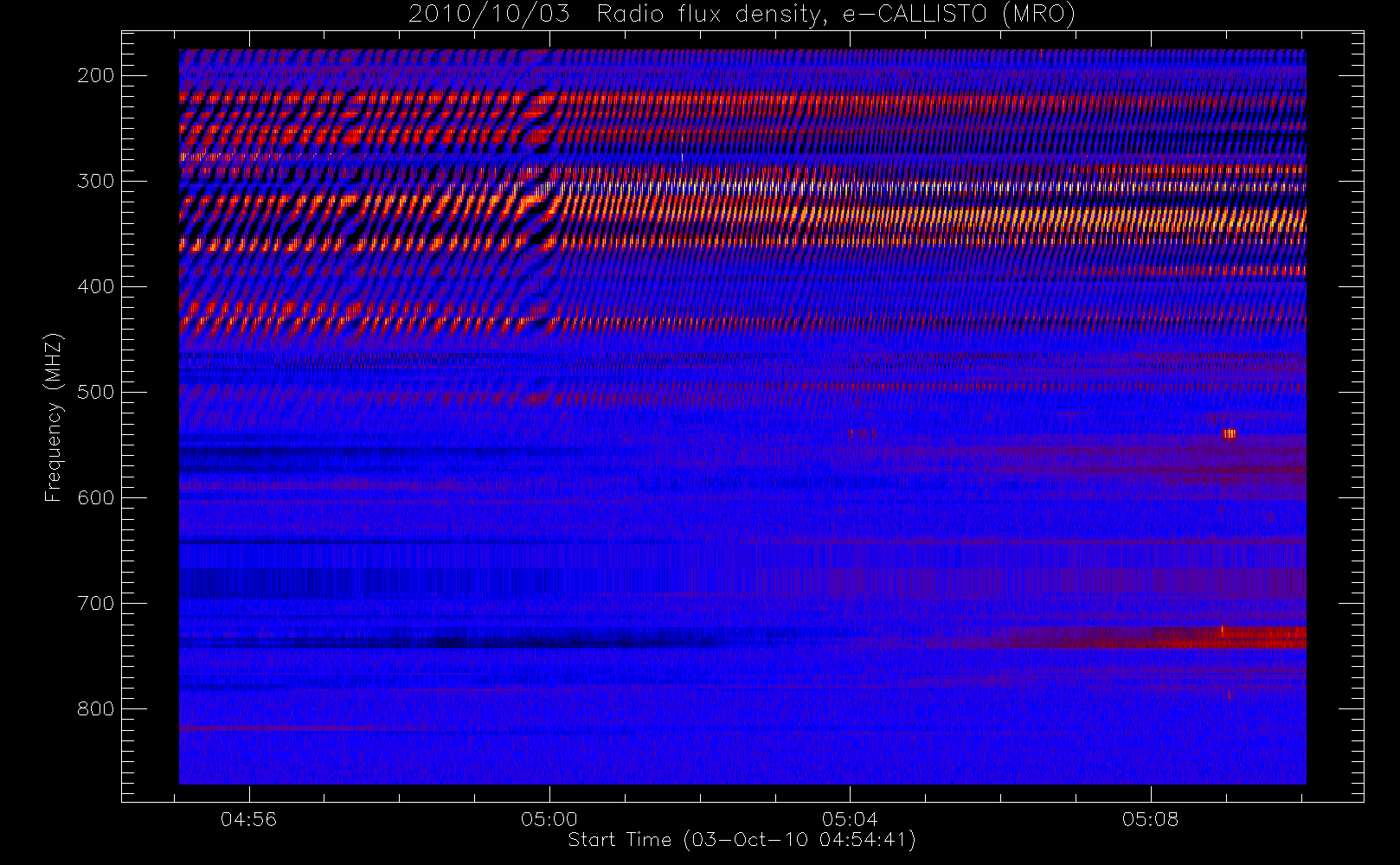1400x865 pixels.
Task: Click the 300 frequency tick label
Action: tap(95, 181)
